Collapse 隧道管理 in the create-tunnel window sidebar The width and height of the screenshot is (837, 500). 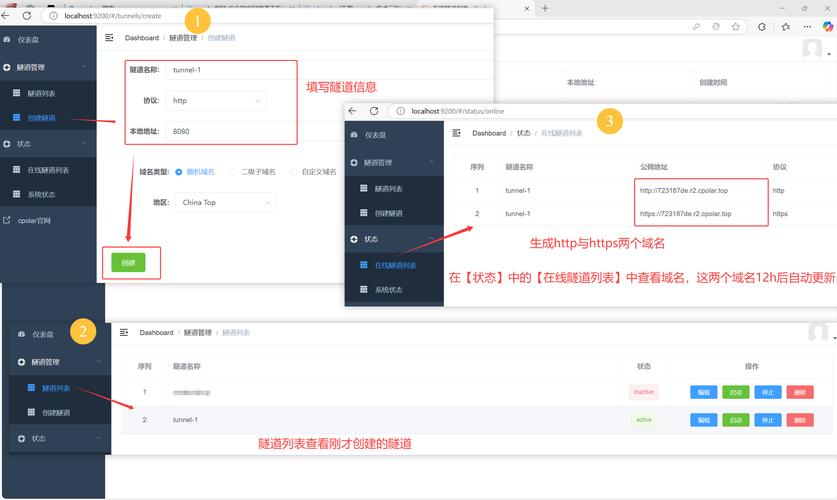(48, 67)
